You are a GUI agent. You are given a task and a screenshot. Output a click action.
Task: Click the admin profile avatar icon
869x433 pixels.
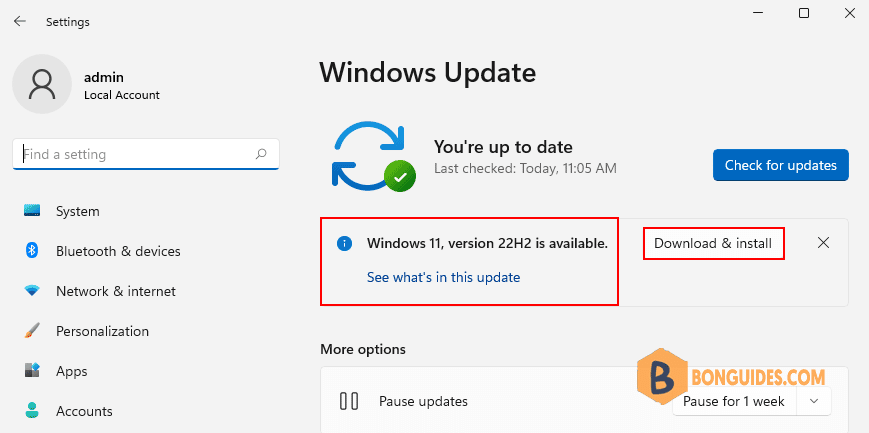tap(42, 84)
